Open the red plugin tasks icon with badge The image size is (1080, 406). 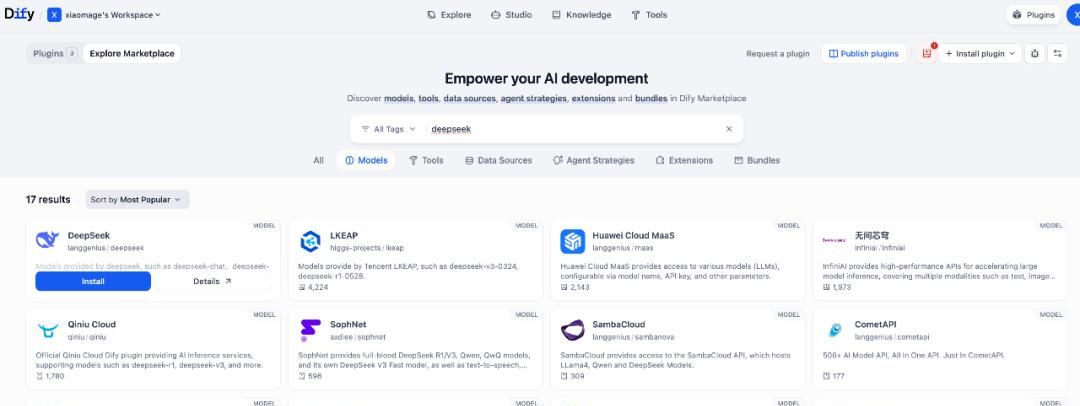click(926, 53)
